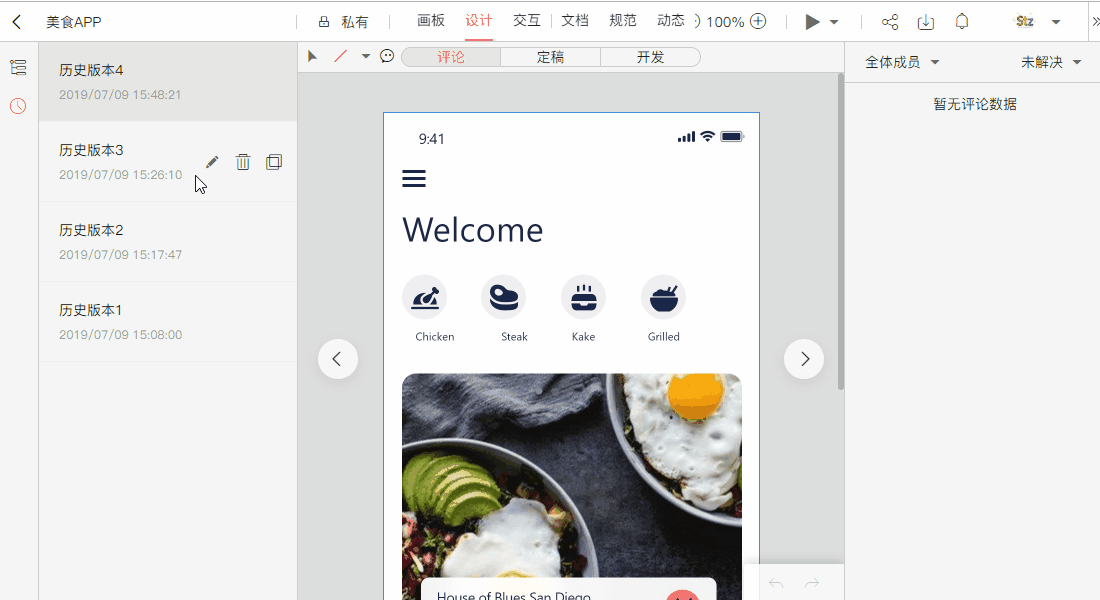Open the 规范 tab
Viewport: 1100px width, 600px height.
click(x=623, y=21)
